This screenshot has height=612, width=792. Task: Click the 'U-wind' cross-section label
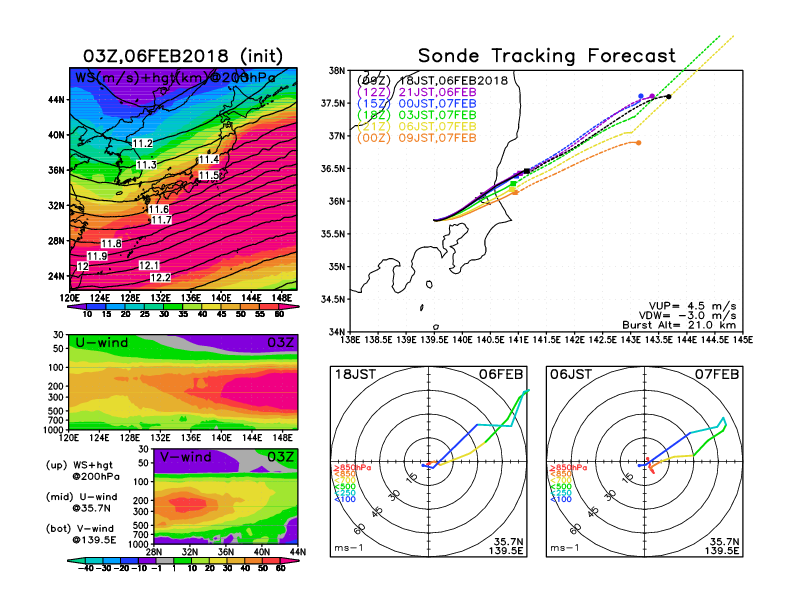pyautogui.click(x=102, y=343)
